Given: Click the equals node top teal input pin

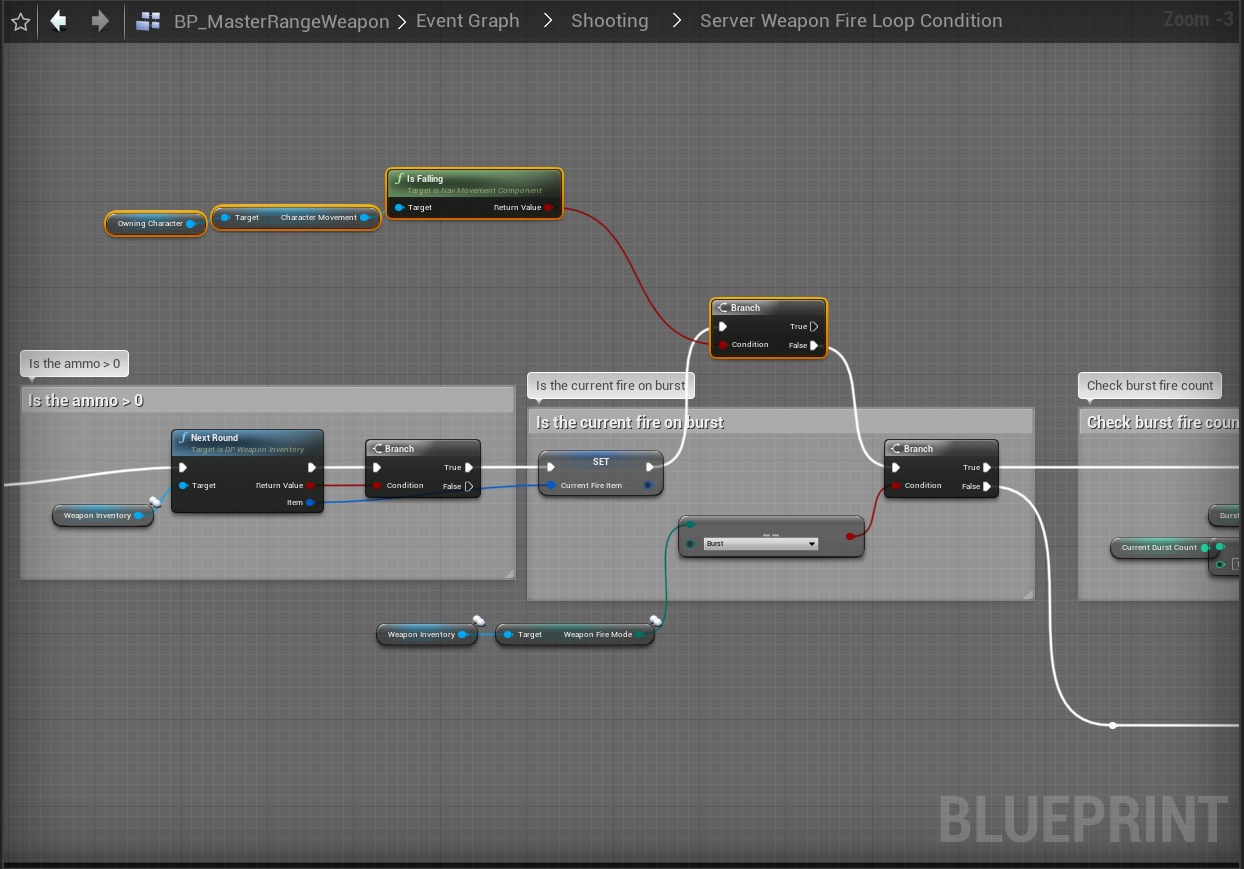Looking at the screenshot, I should (691, 524).
